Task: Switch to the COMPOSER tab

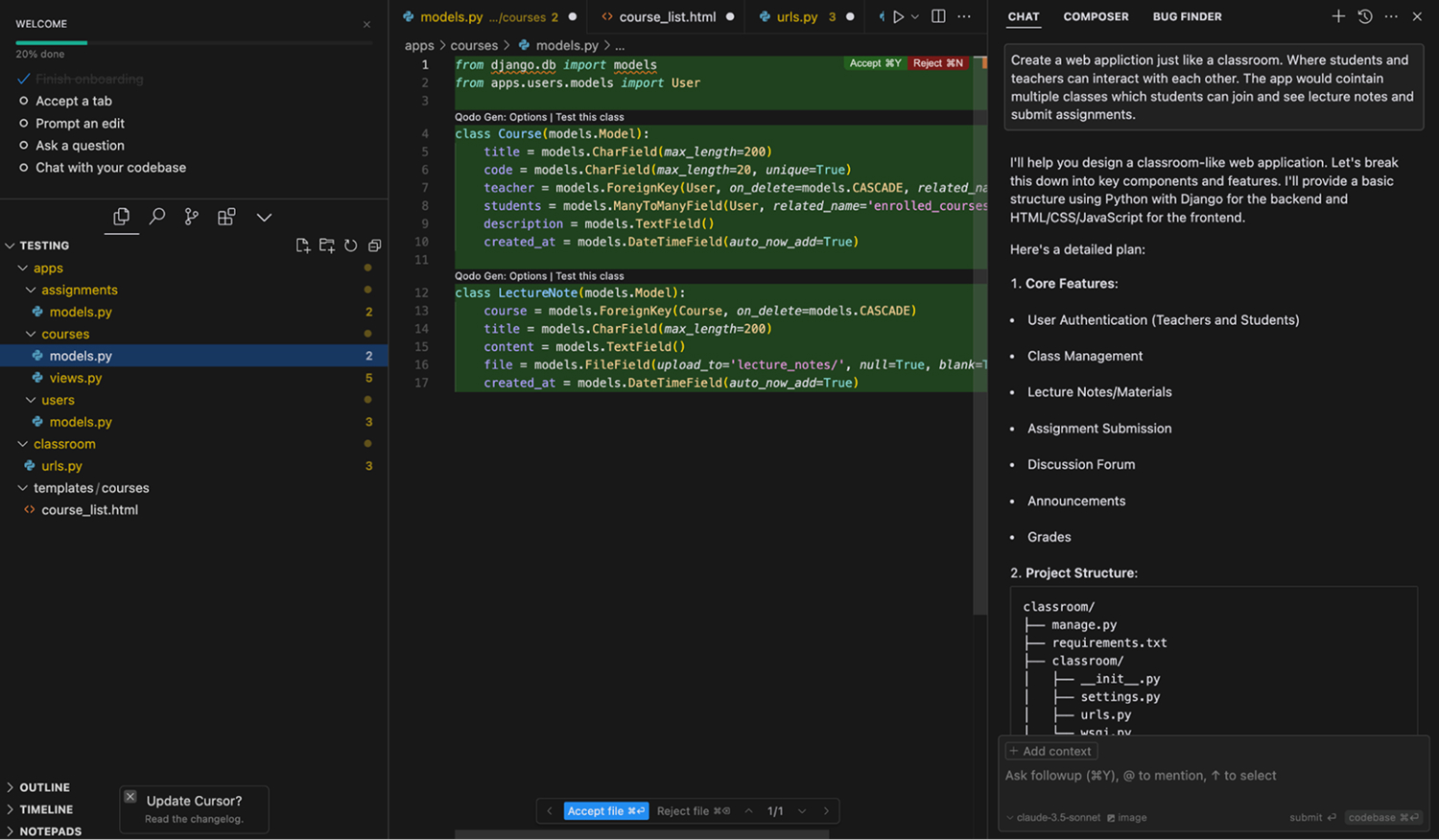Action: pyautogui.click(x=1096, y=16)
